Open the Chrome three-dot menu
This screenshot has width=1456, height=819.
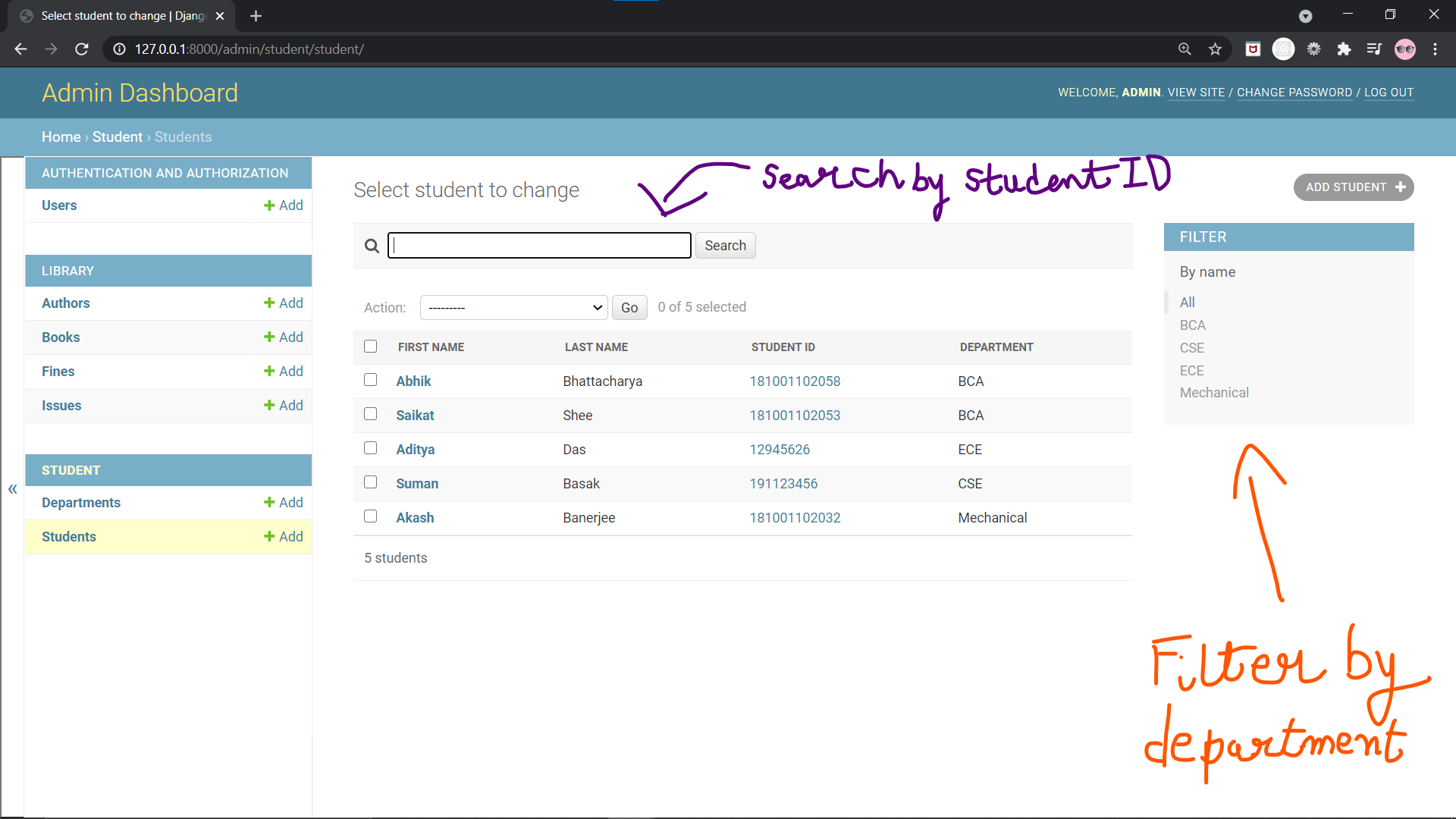point(1435,49)
